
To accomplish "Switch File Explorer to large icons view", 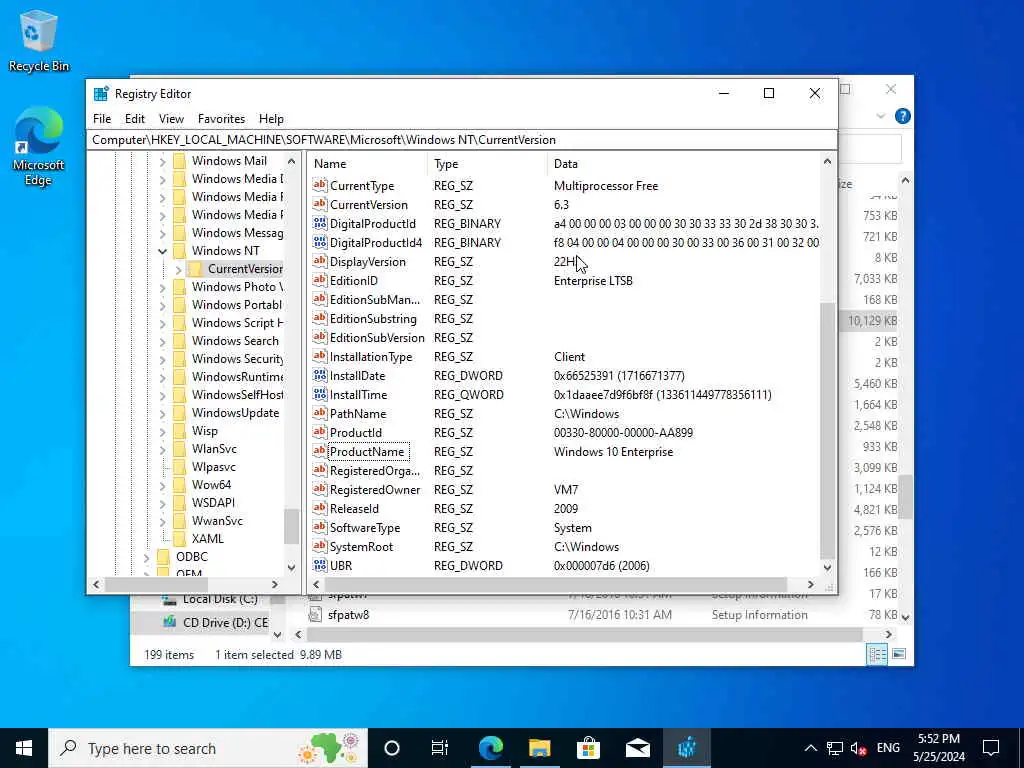I will click(x=899, y=654).
